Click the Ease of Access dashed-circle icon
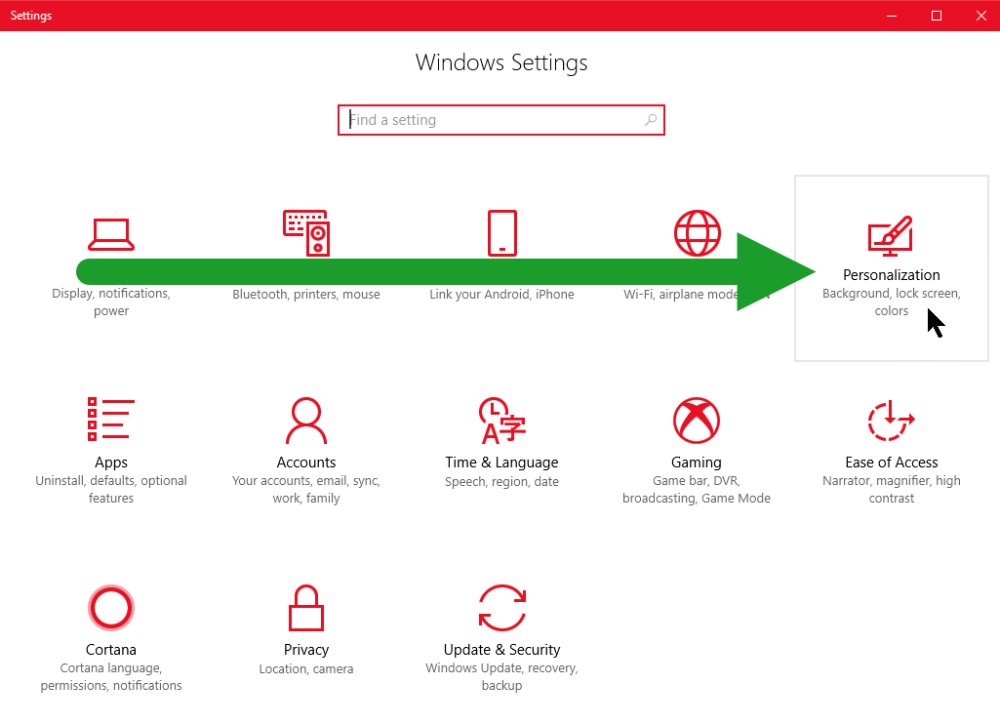 (891, 420)
